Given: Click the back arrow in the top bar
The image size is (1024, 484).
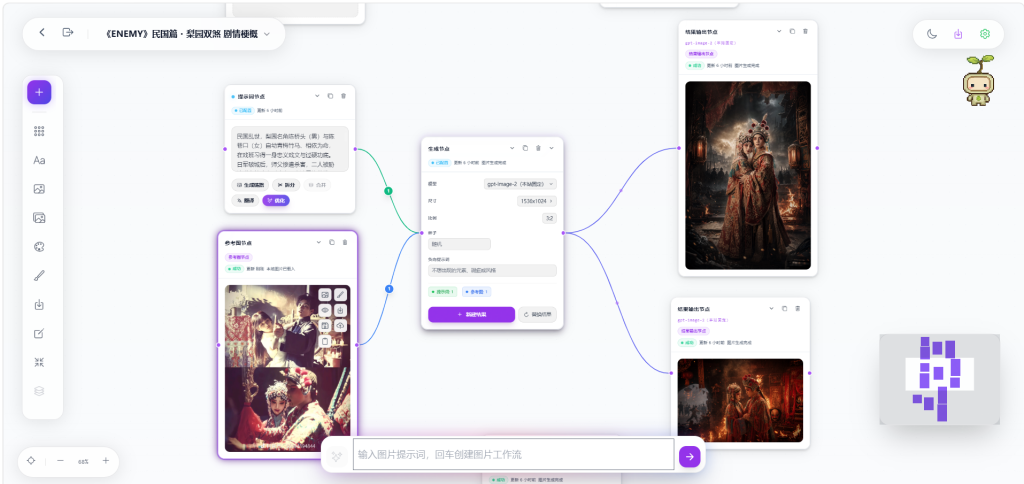Looking at the screenshot, I should [x=42, y=33].
